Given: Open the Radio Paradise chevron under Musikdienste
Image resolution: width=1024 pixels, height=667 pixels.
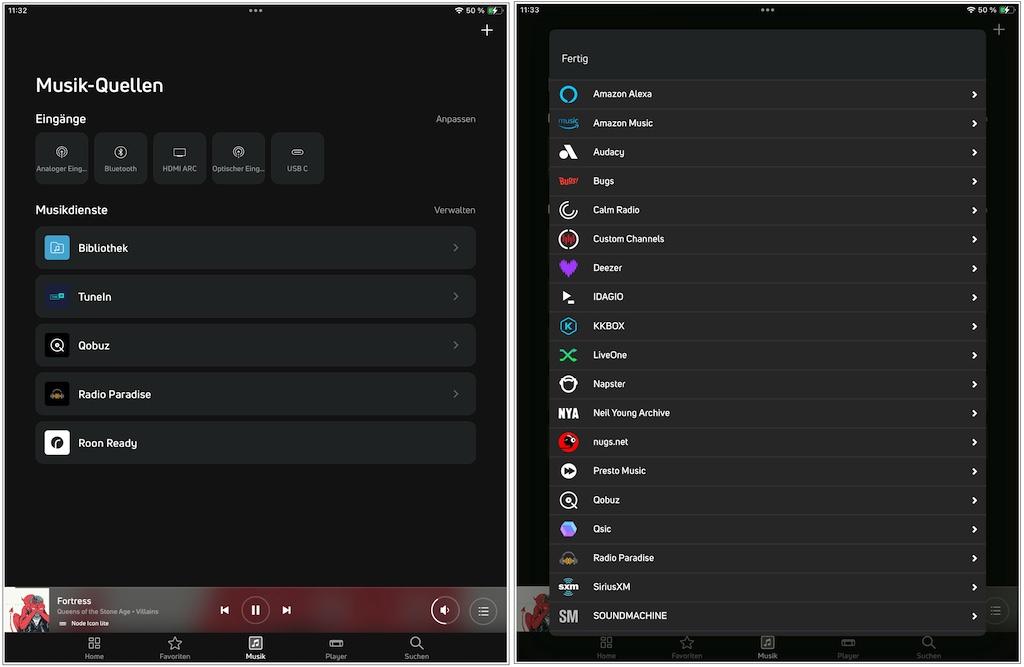Looking at the screenshot, I should (x=456, y=394).
